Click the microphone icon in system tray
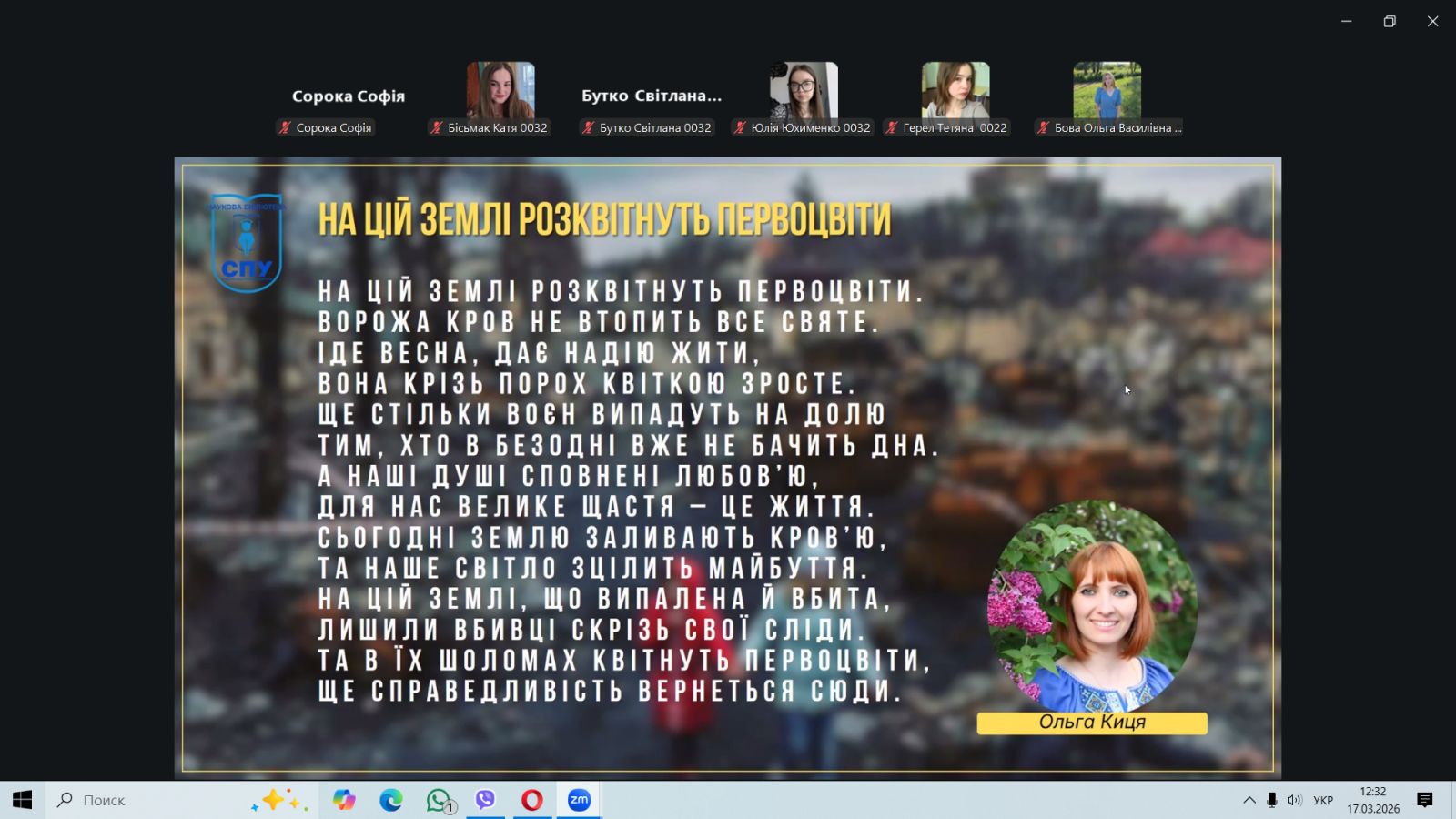The height and width of the screenshot is (819, 1456). (1271, 800)
